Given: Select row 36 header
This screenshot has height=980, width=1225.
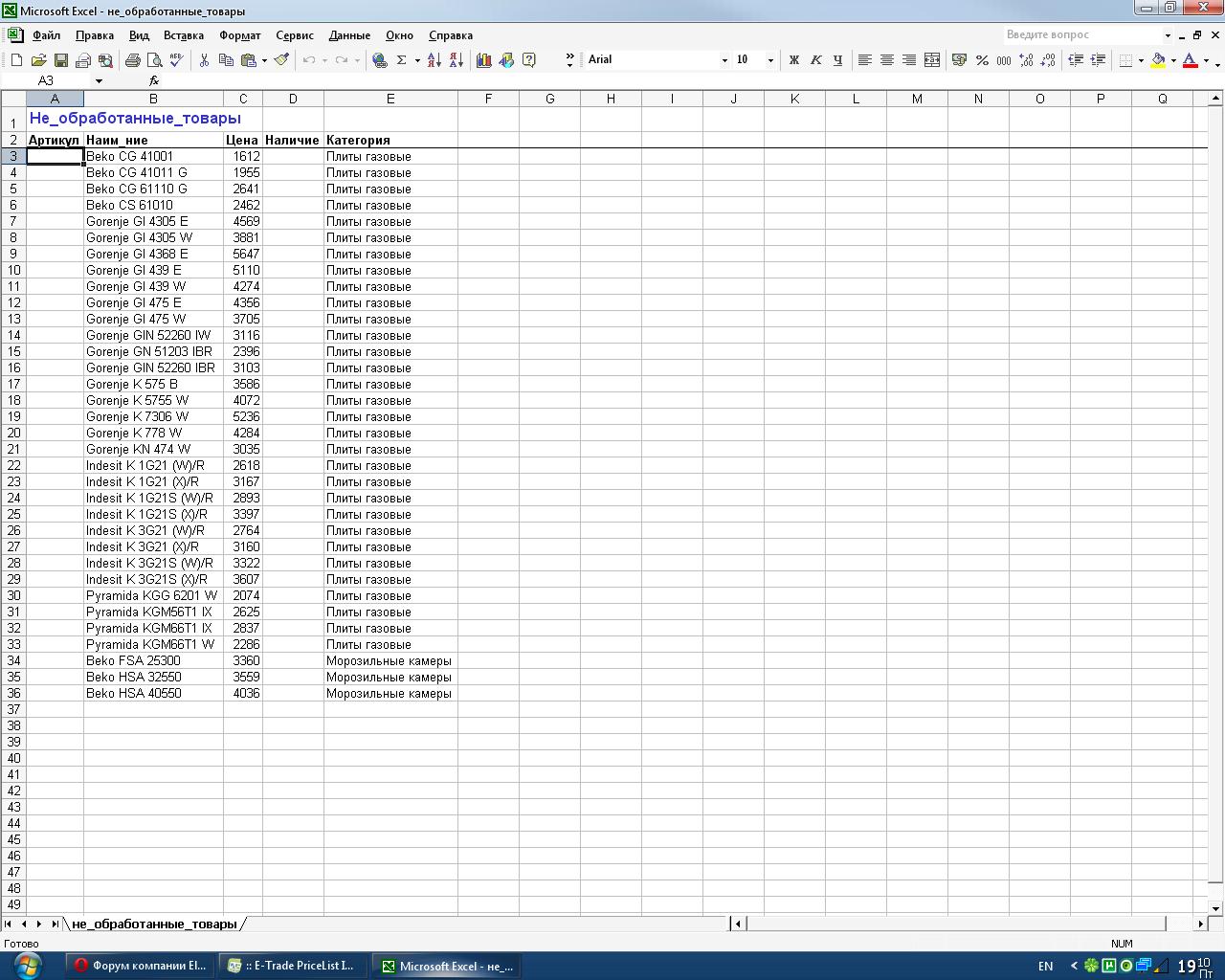Looking at the screenshot, I should 13,694.
